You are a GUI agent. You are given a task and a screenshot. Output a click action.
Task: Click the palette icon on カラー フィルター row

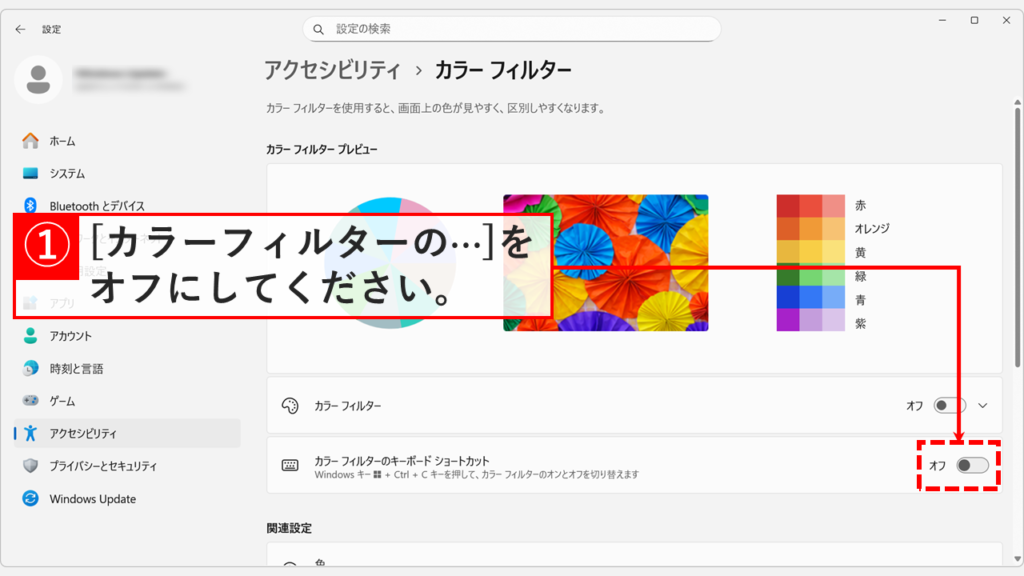290,406
